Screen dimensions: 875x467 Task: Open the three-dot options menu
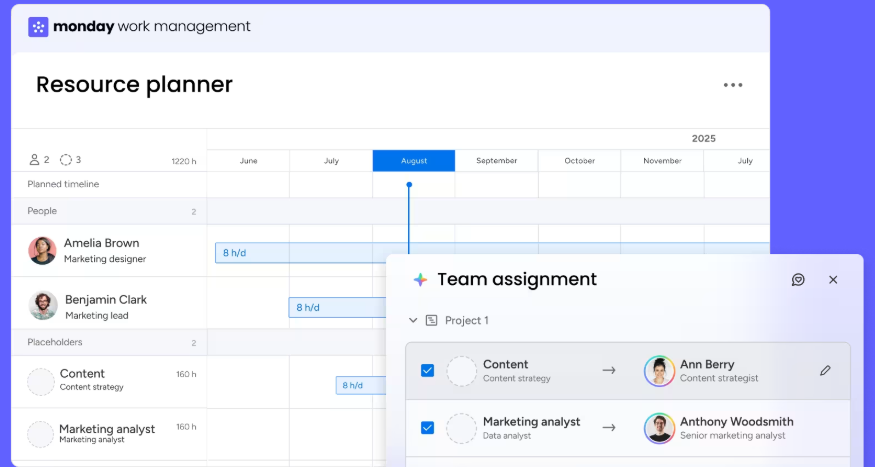[733, 86]
